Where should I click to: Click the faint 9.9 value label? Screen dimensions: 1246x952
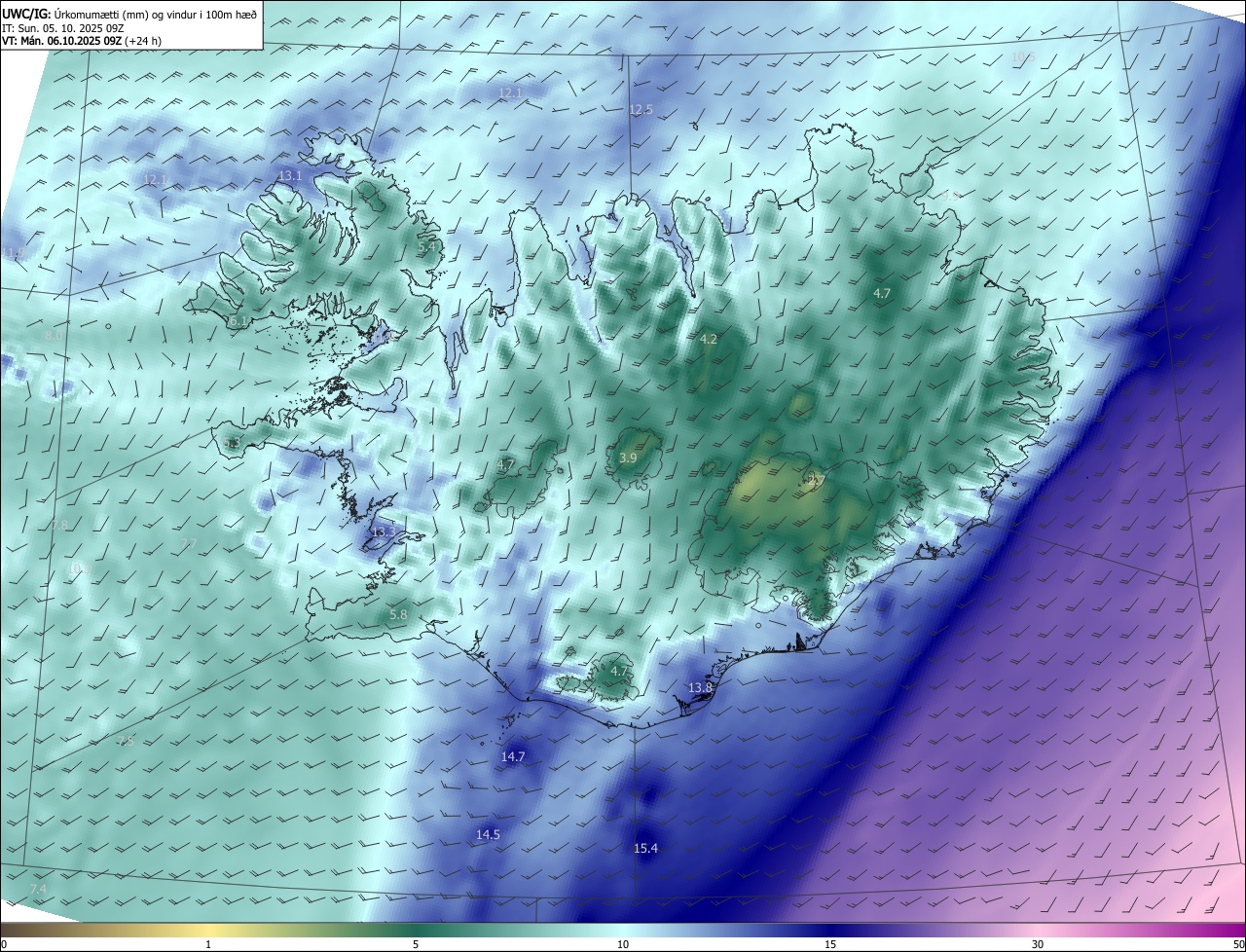[x=951, y=197]
